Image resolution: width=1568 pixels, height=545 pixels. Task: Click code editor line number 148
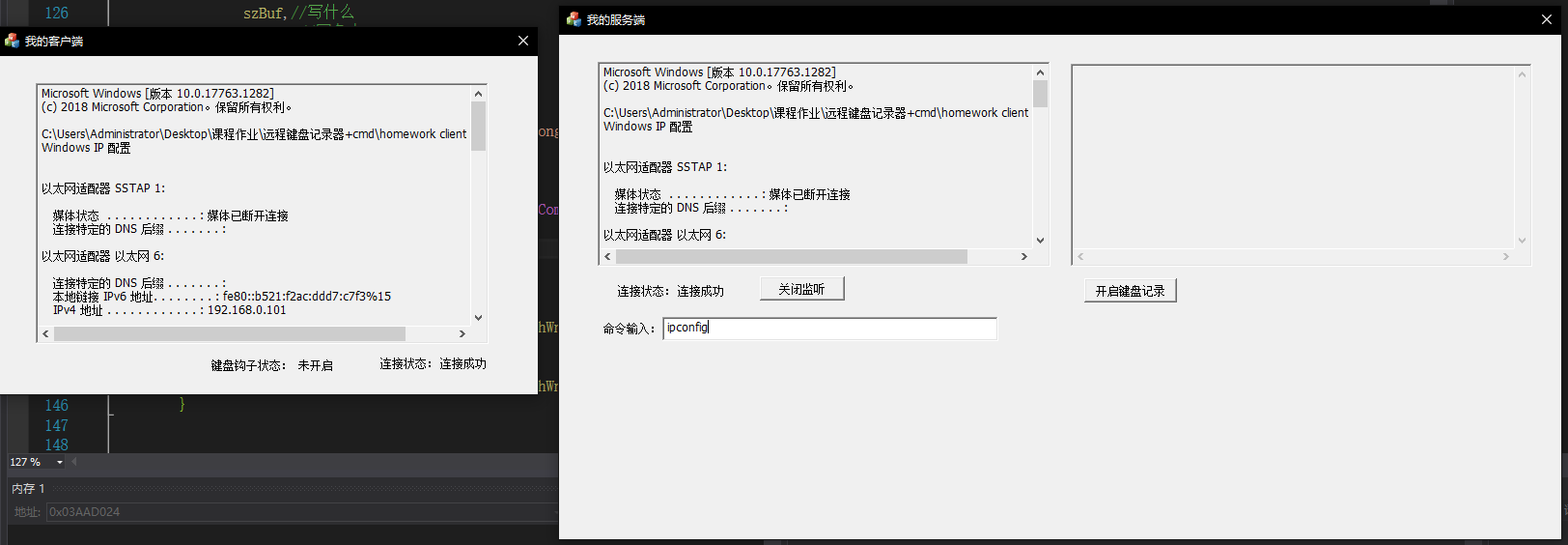tap(56, 445)
